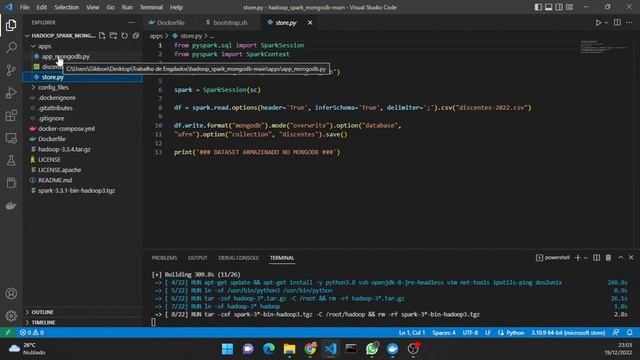Maximize the terminal panel size
The image size is (640, 360).
coord(620,258)
